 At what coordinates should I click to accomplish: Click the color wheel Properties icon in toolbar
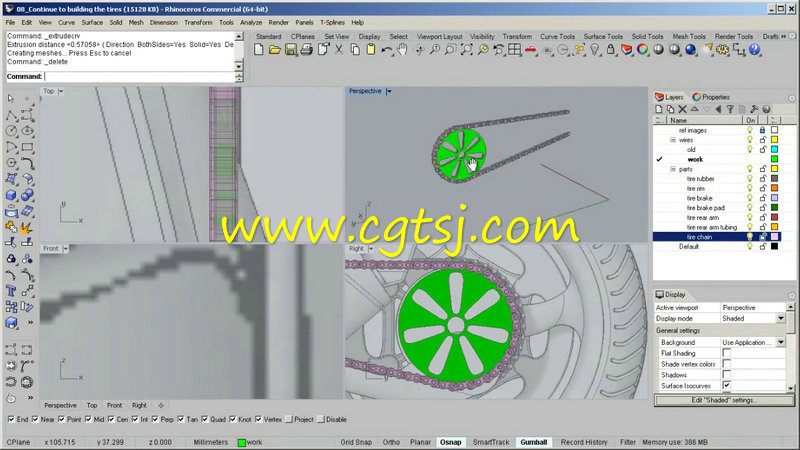(643, 49)
